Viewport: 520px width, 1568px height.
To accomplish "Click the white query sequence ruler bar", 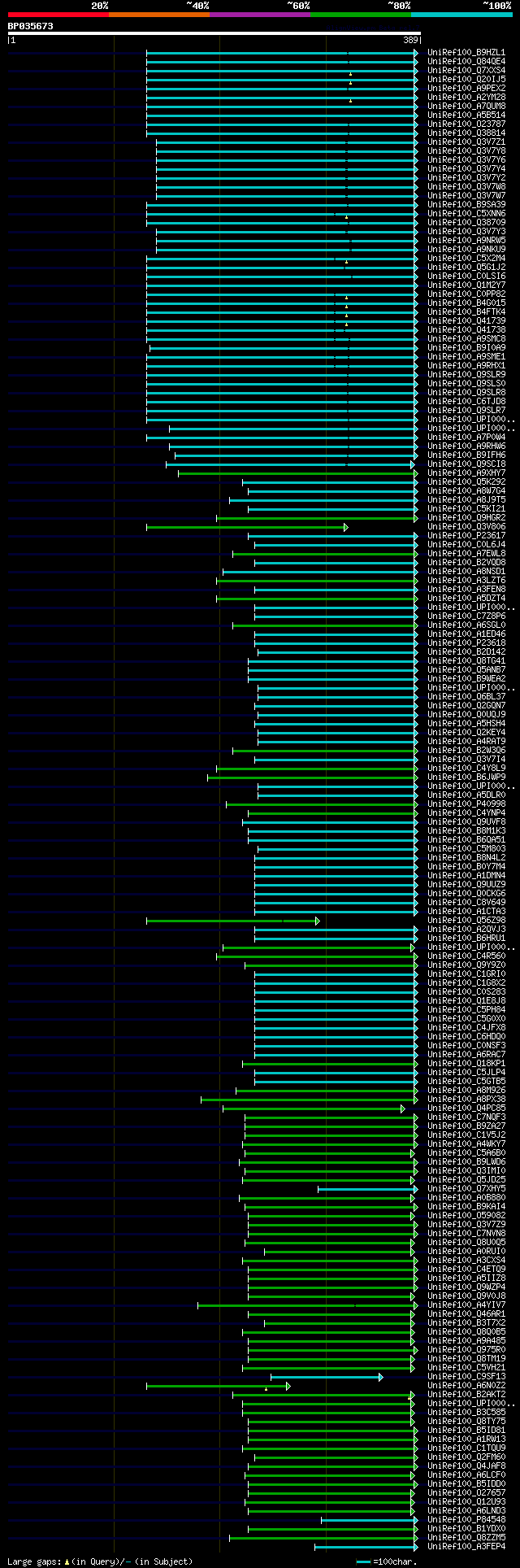I will (214, 34).
